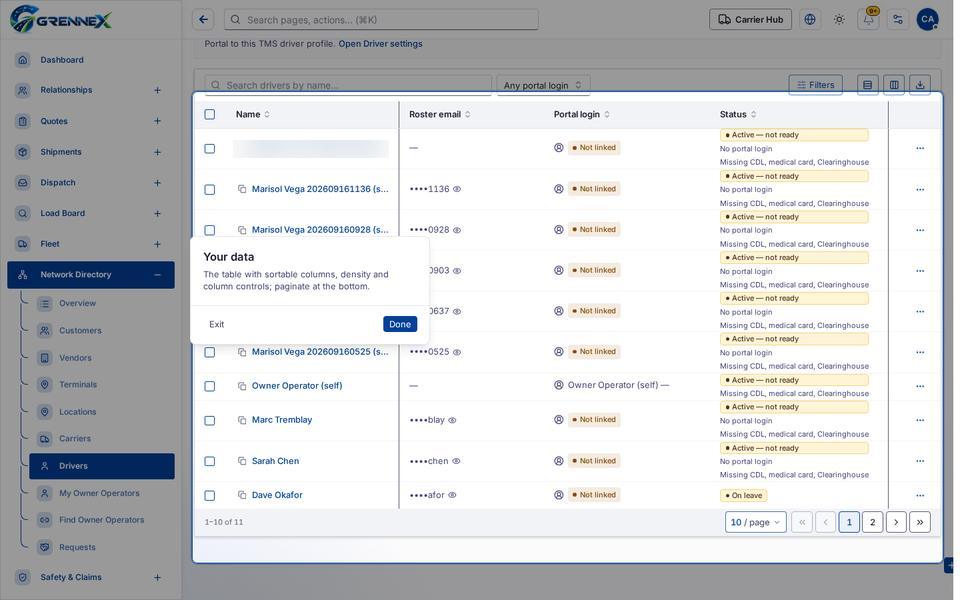Click Exit in the tour popup
This screenshot has height=600, width=960.
click(217, 324)
